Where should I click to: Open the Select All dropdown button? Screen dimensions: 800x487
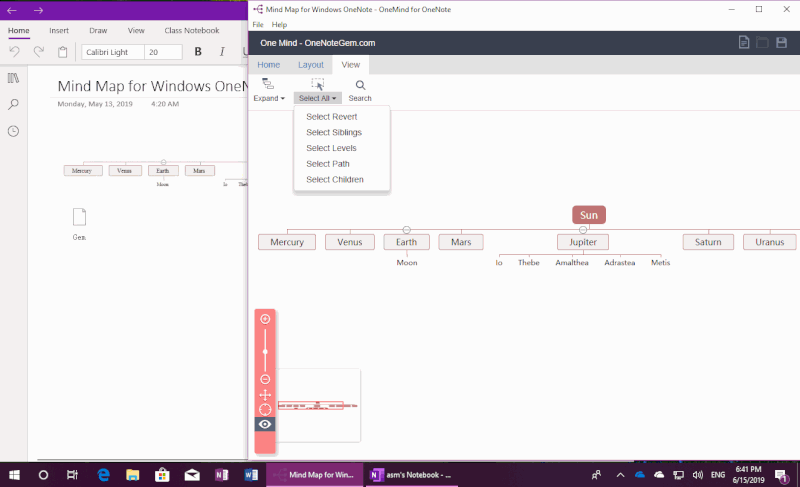coord(317,98)
